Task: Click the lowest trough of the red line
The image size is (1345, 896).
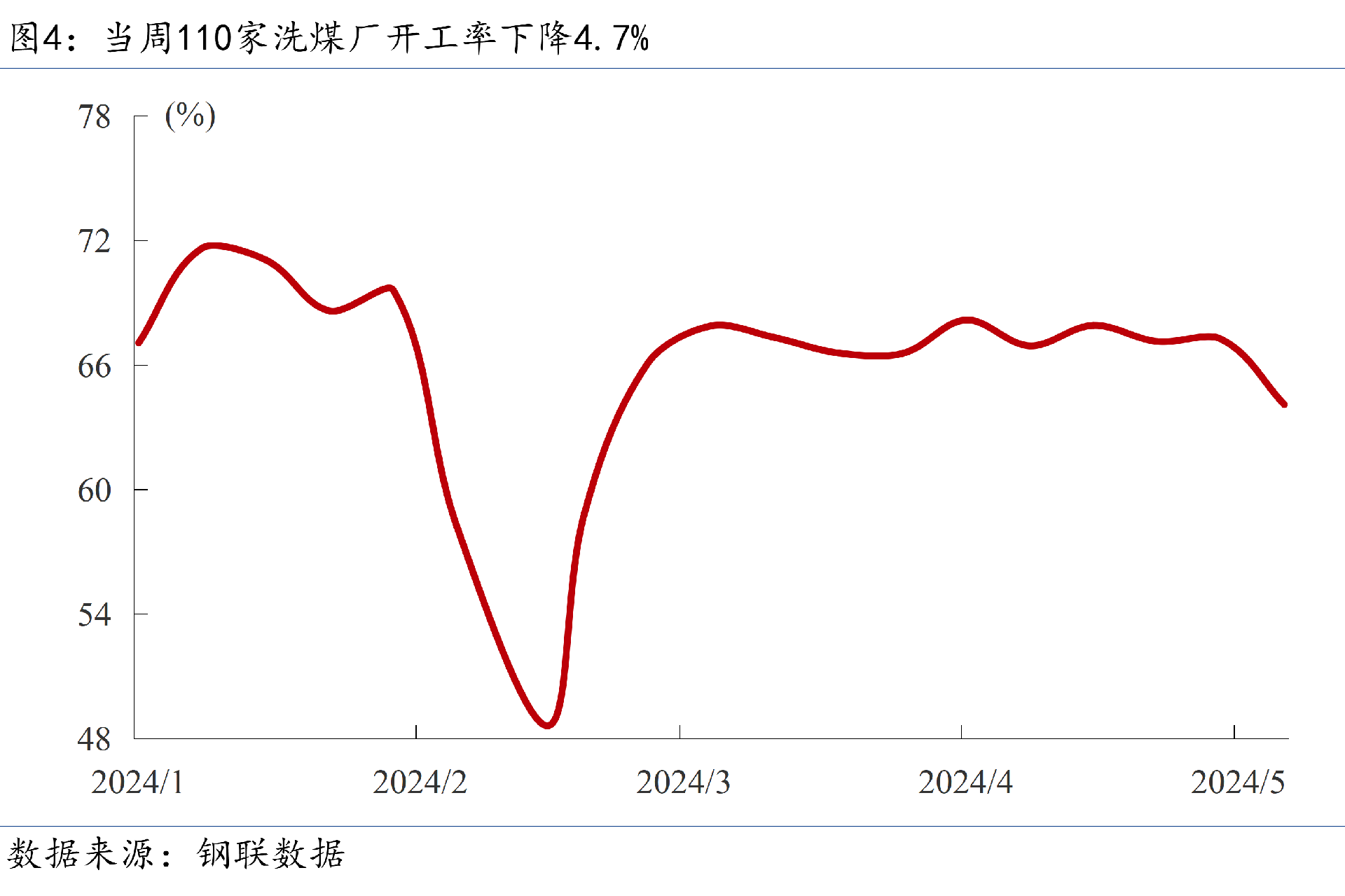Action: pyautogui.click(x=548, y=724)
